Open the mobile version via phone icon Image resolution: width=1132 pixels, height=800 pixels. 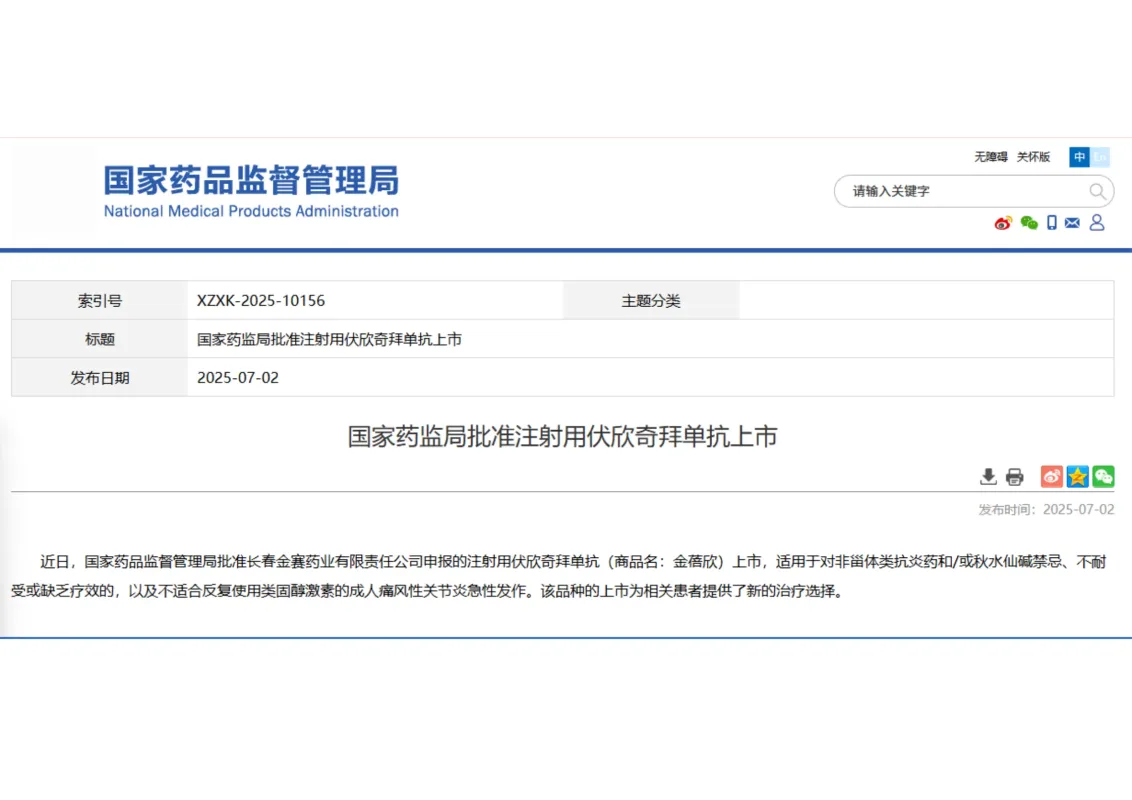1050,223
